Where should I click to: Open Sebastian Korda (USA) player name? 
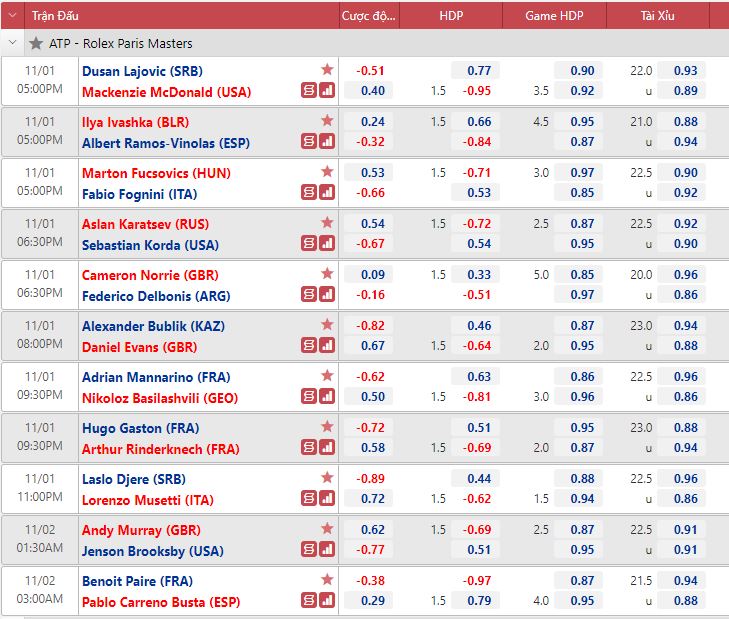pyautogui.click(x=150, y=245)
